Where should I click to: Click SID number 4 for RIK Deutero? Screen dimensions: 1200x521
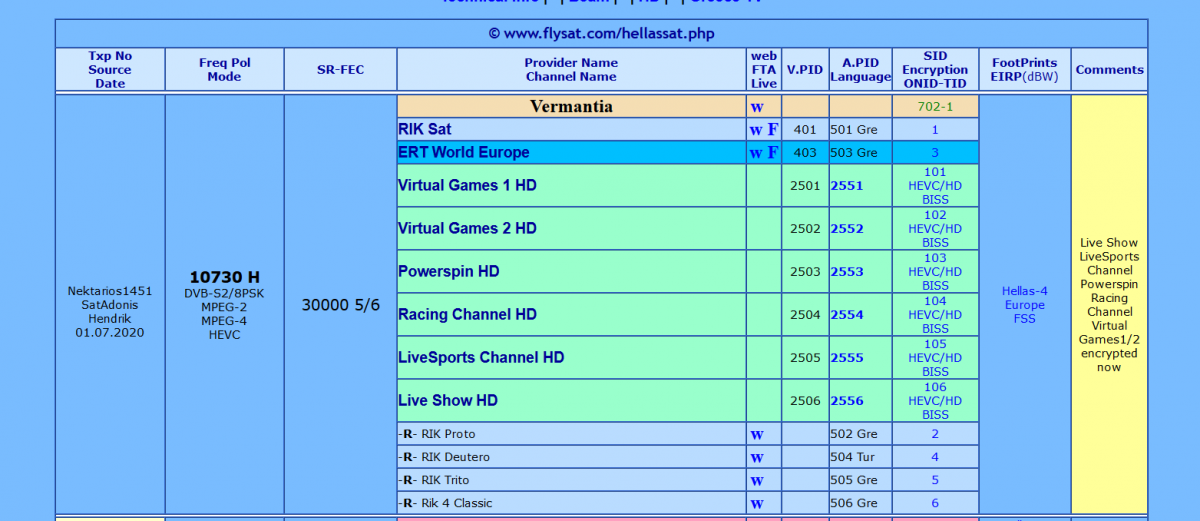[x=935, y=457]
